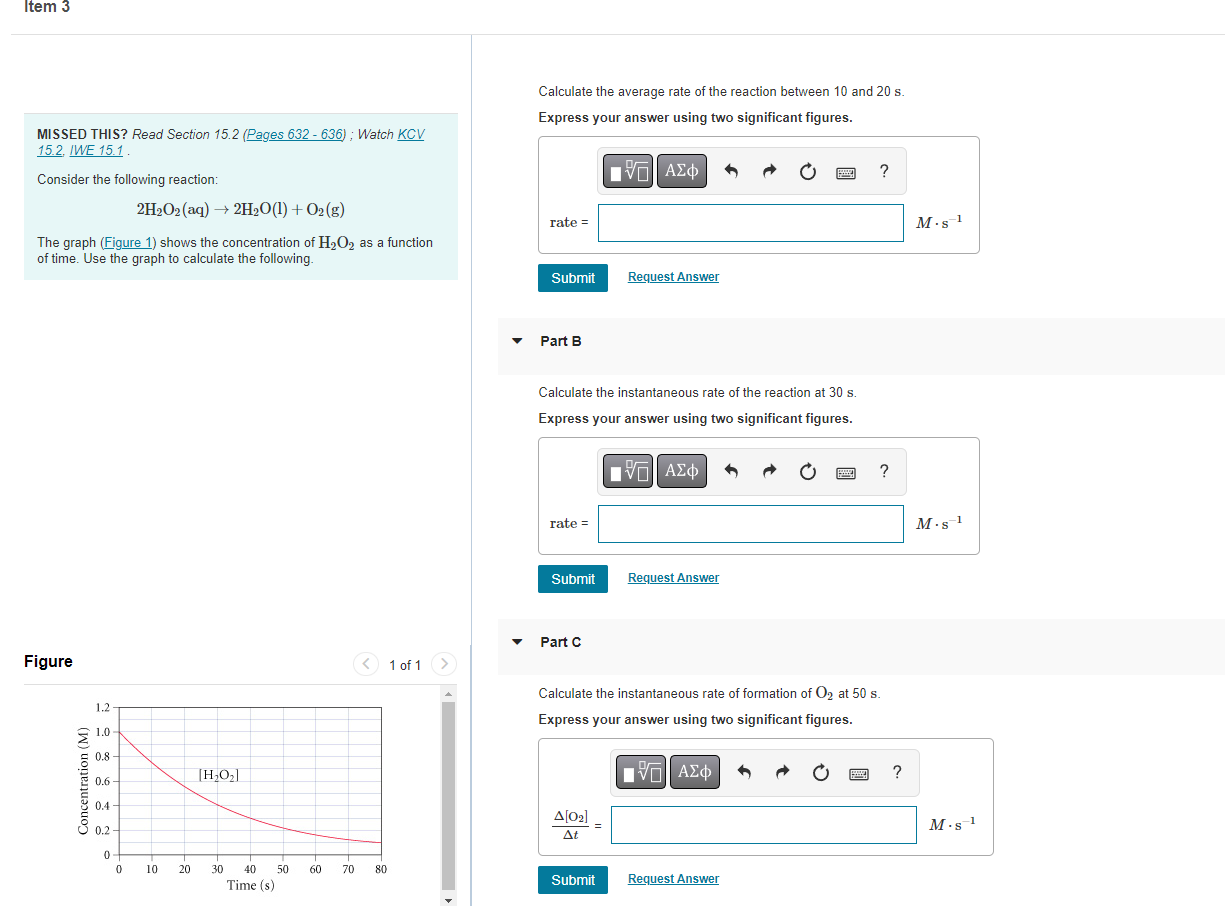
Task: Click the Part B heading
Action: 560,341
